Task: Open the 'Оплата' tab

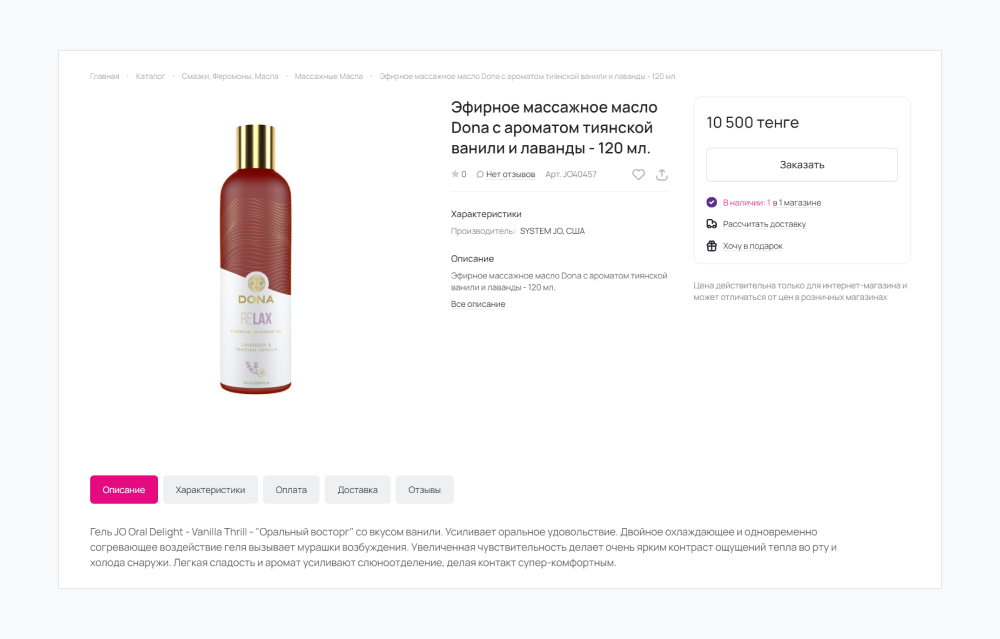Action: [x=291, y=489]
